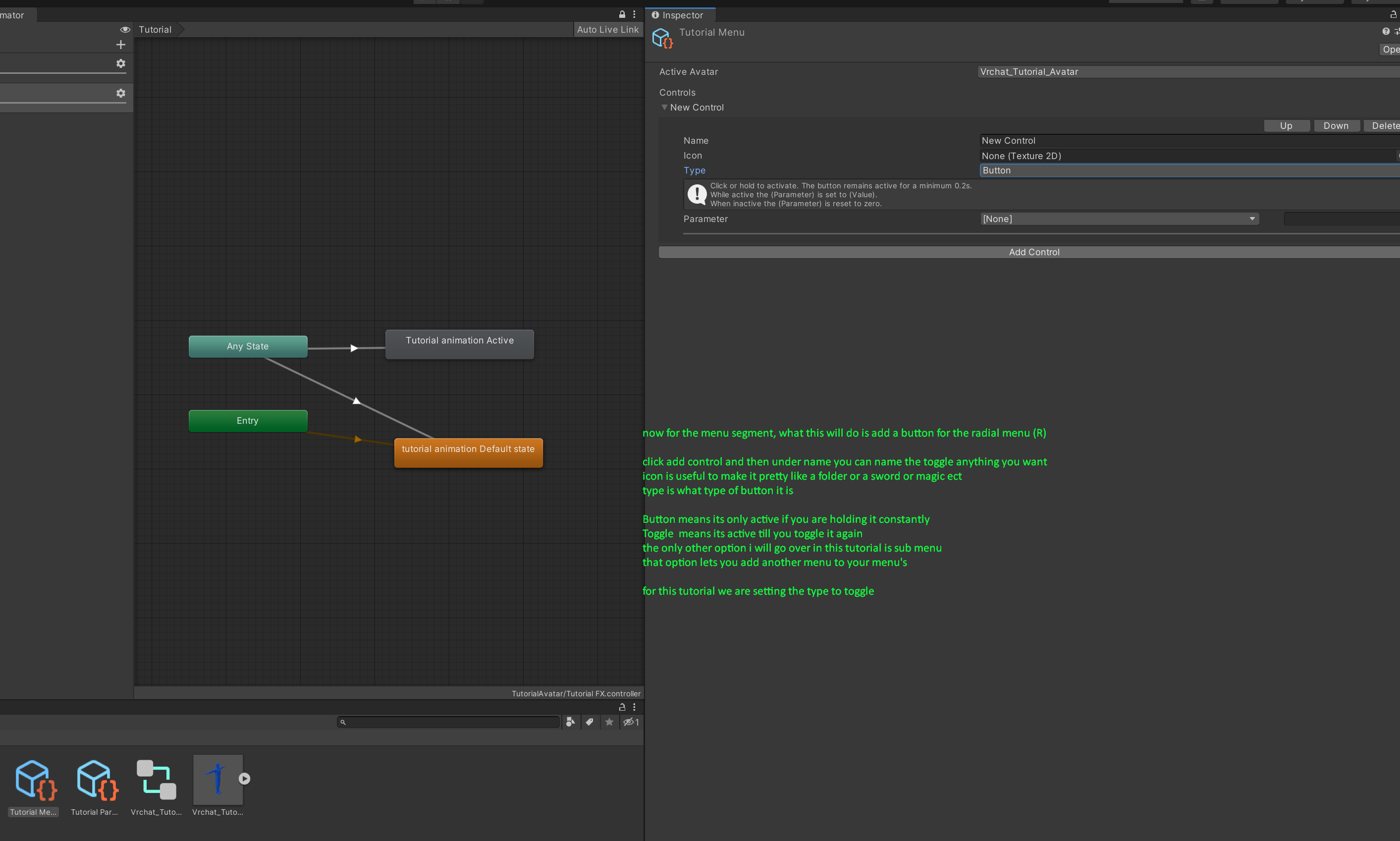Expand Vrchat_Tuto model asset arrow
This screenshot has width=1400, height=841.
click(x=244, y=779)
